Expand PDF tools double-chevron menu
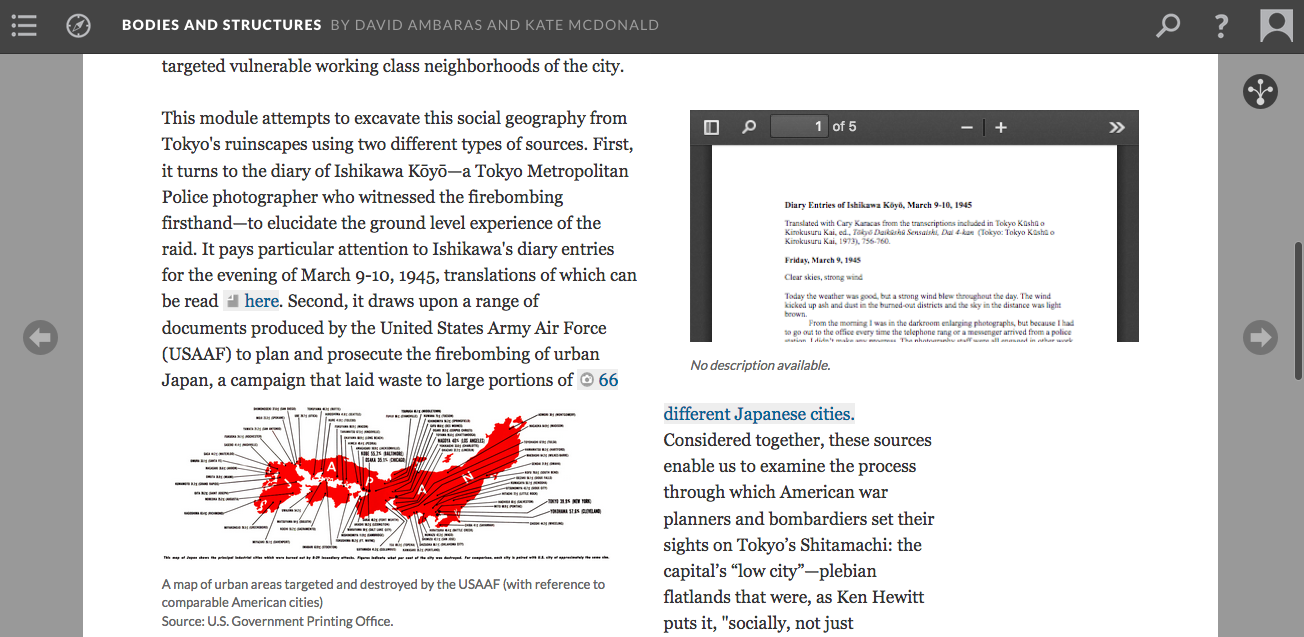1304x637 pixels. (x=1117, y=127)
